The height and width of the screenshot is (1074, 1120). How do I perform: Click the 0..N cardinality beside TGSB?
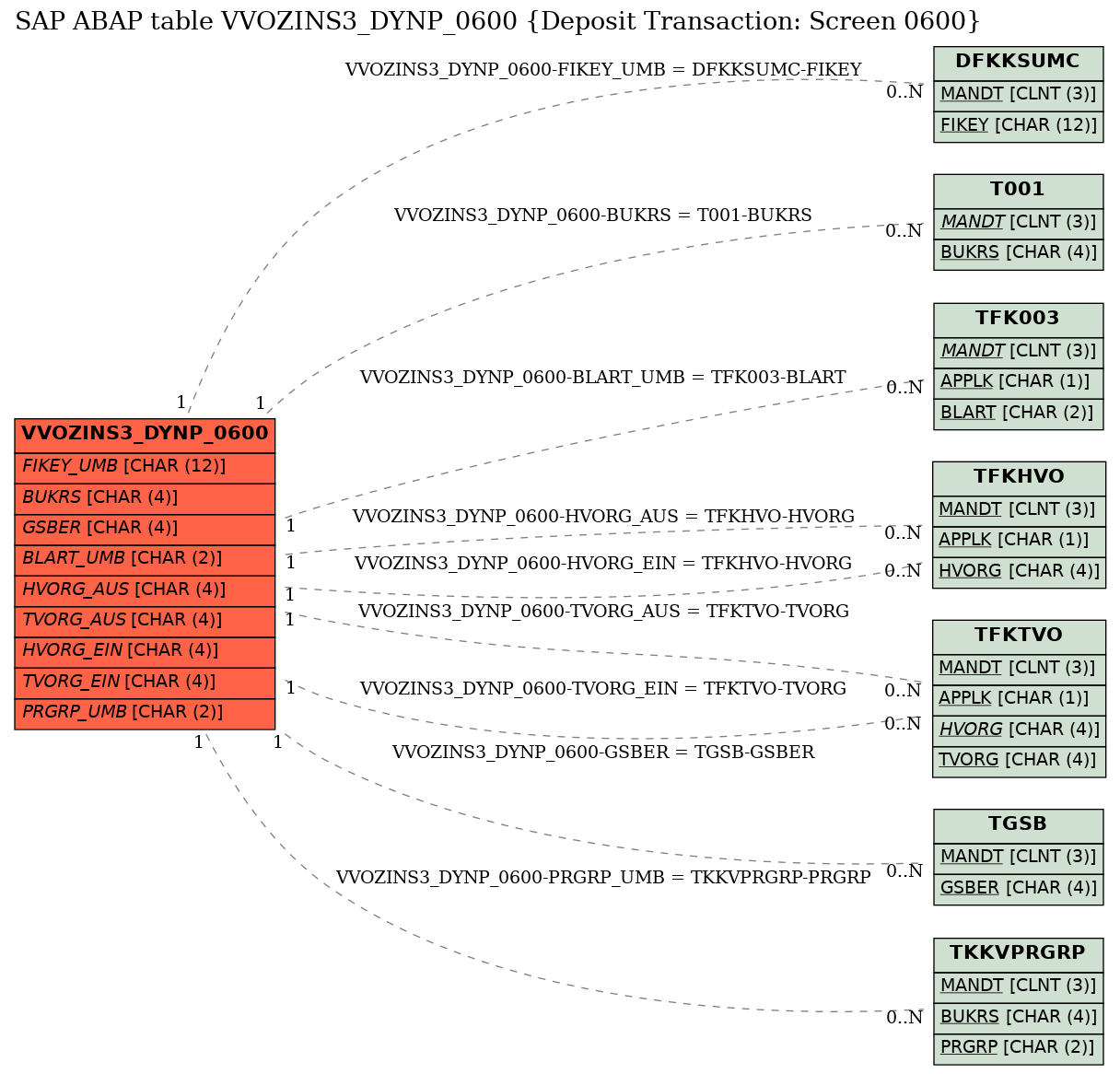pos(904,871)
